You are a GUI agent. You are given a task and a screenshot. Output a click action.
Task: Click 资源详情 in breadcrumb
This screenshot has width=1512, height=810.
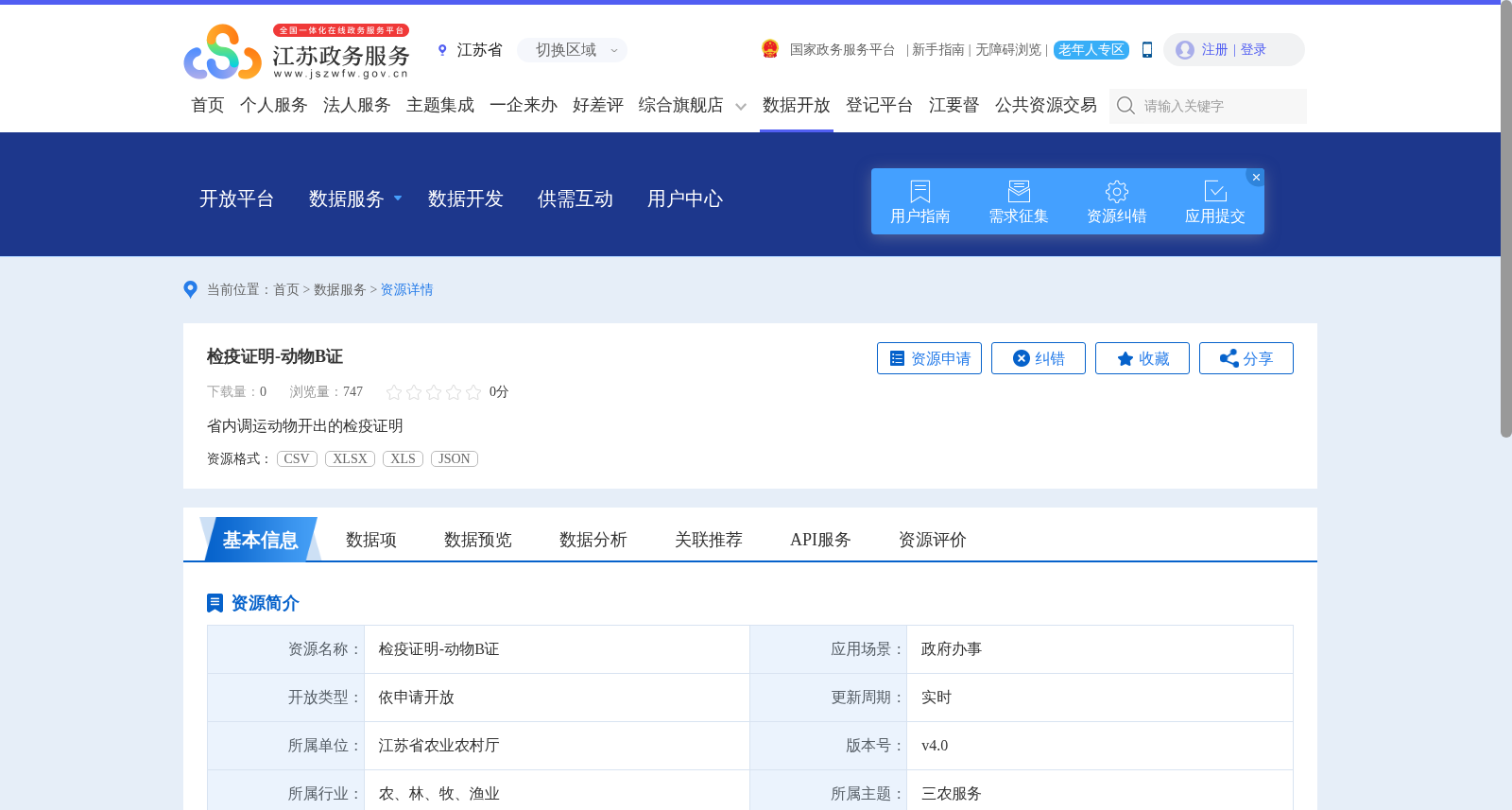(406, 290)
